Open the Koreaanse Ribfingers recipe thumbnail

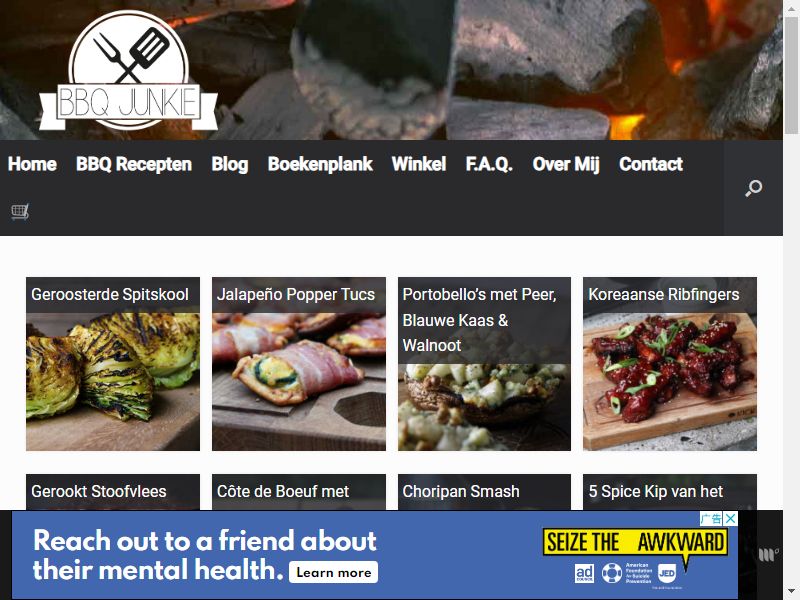click(670, 364)
